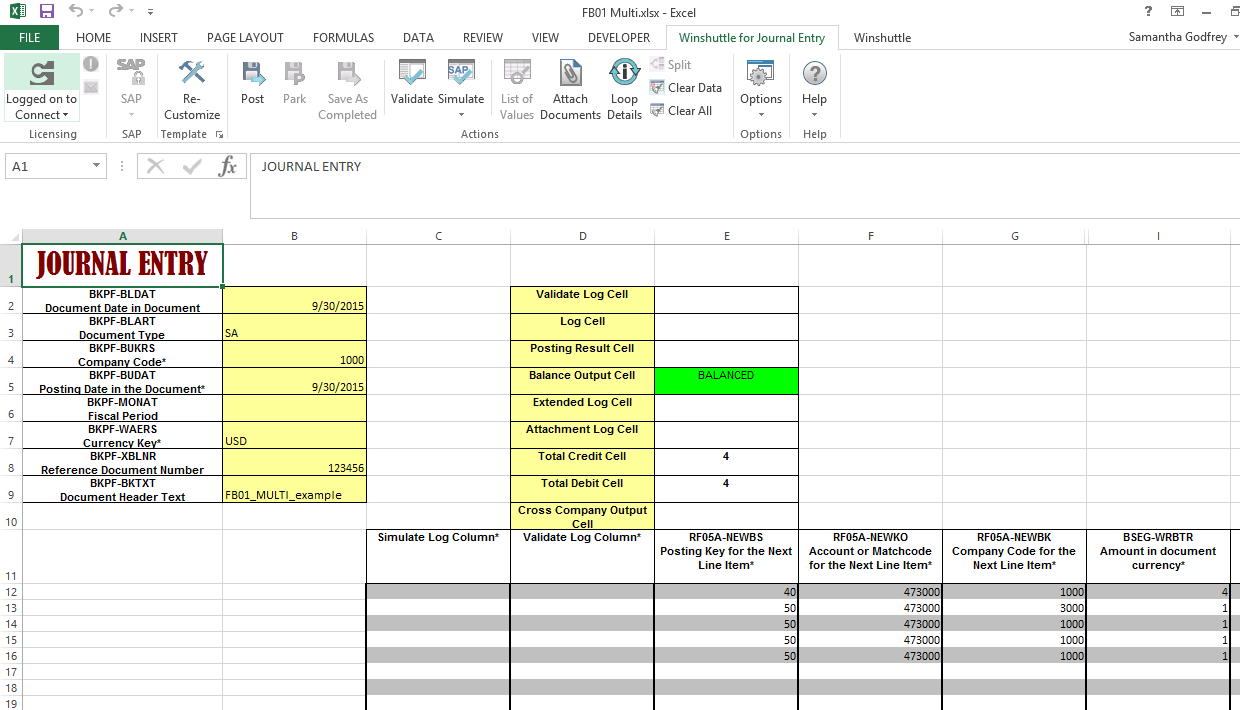Click the Excel application icon
Screen dimensions: 1240x710
[18, 11]
